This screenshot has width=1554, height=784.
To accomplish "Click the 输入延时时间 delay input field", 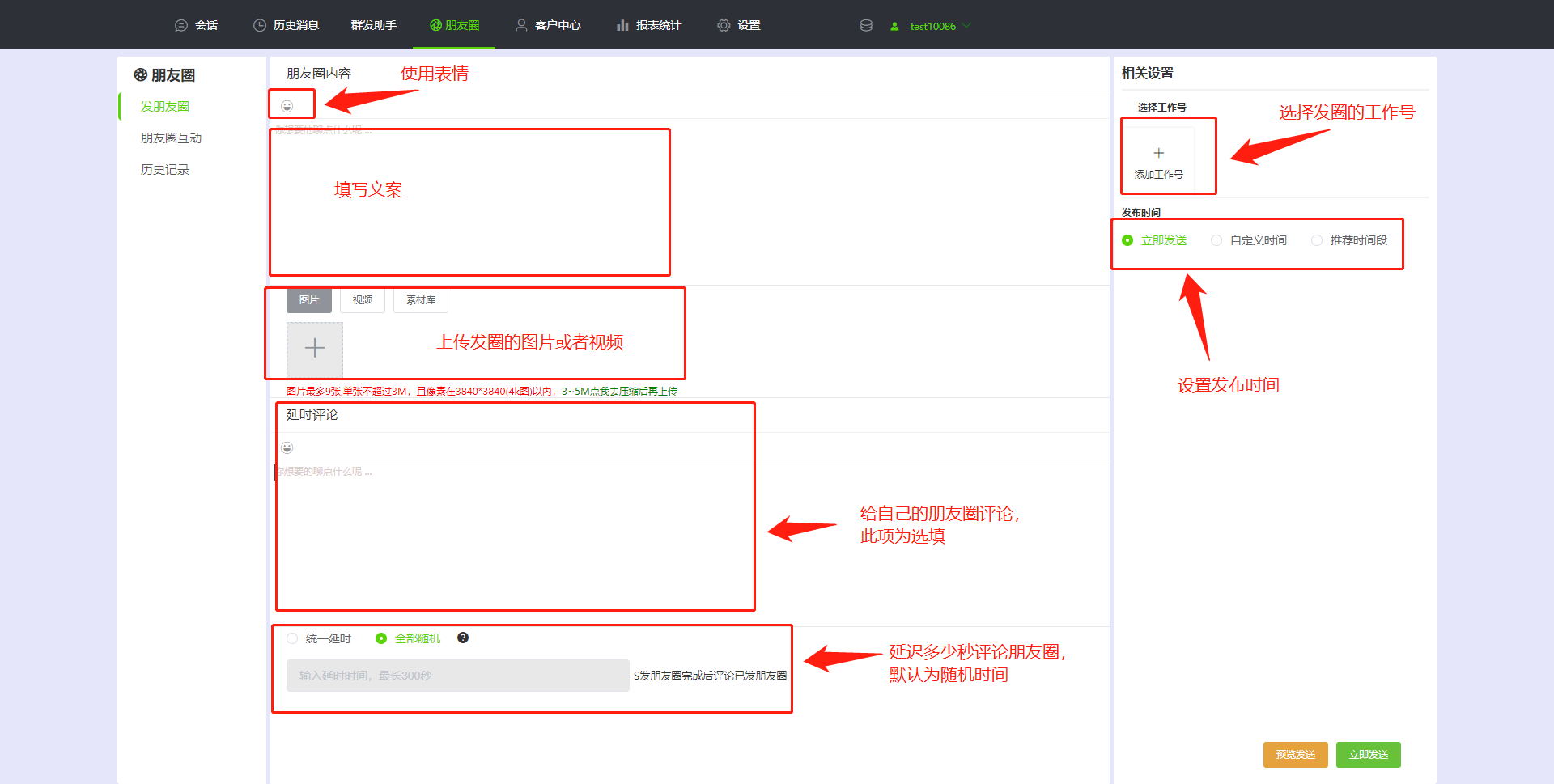I will point(458,676).
